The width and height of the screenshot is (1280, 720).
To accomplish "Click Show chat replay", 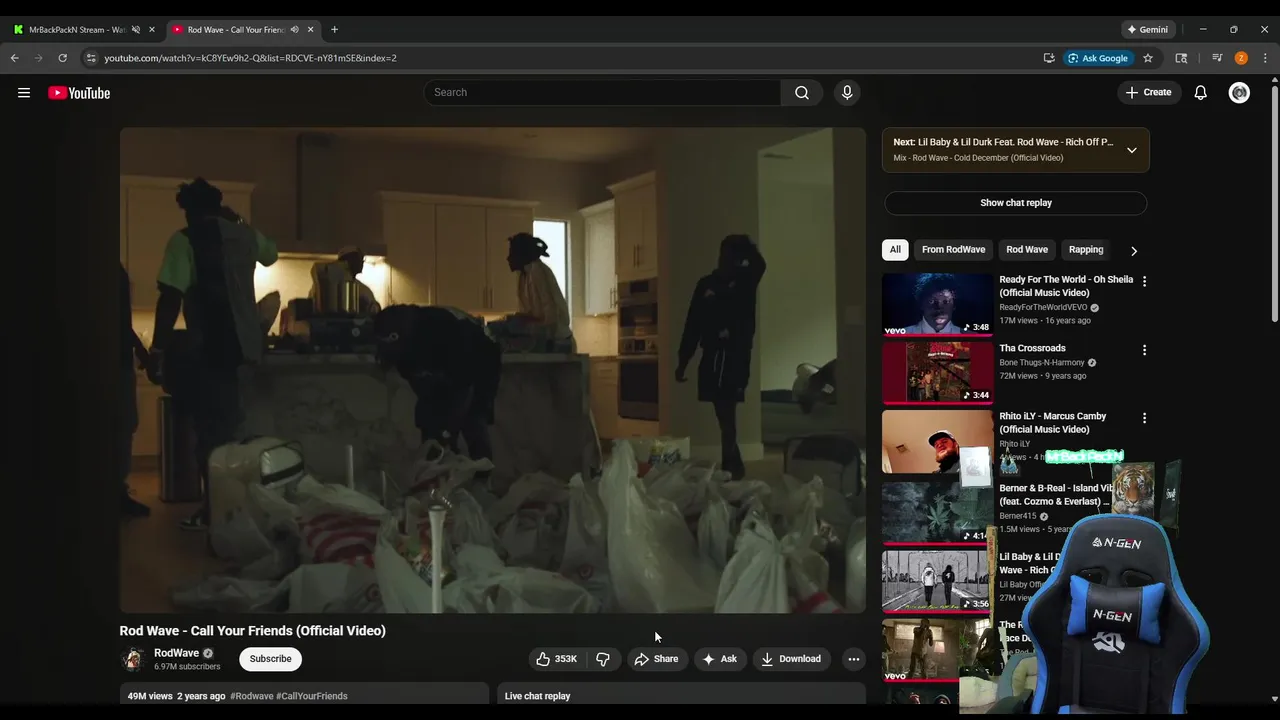I will click(x=1015, y=203).
